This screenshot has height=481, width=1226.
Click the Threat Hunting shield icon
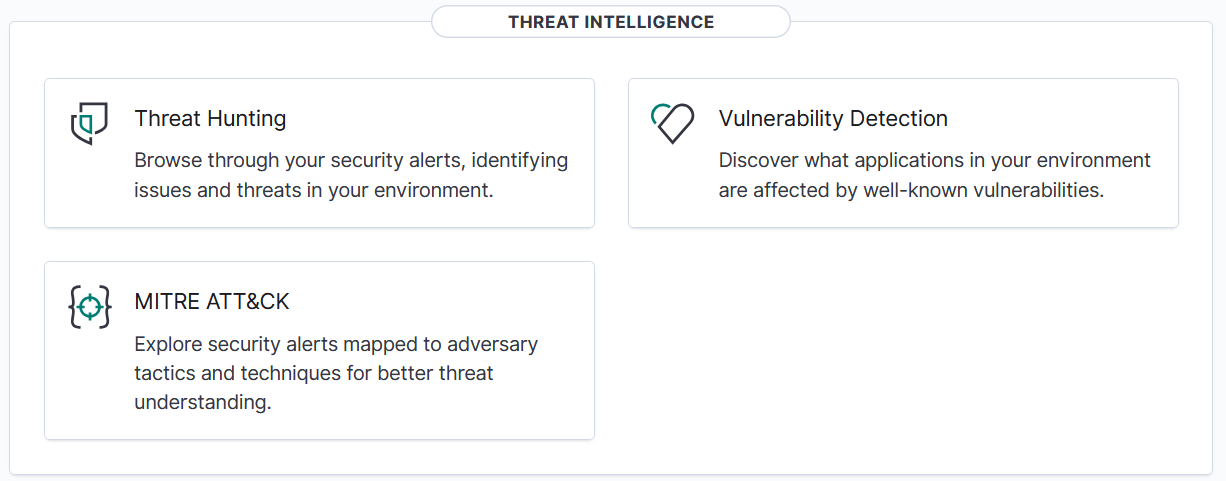tap(88, 123)
